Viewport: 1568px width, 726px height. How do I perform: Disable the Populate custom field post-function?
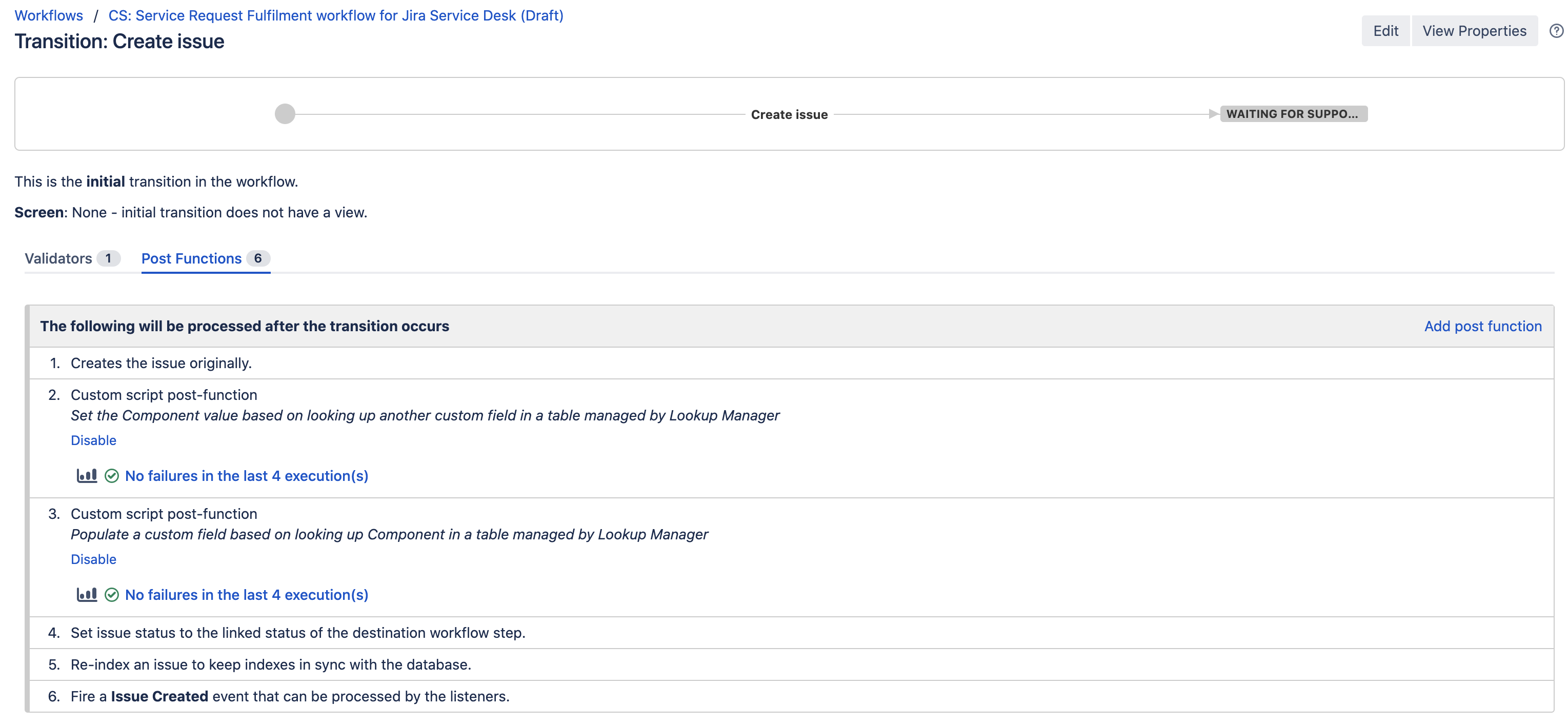(93, 559)
